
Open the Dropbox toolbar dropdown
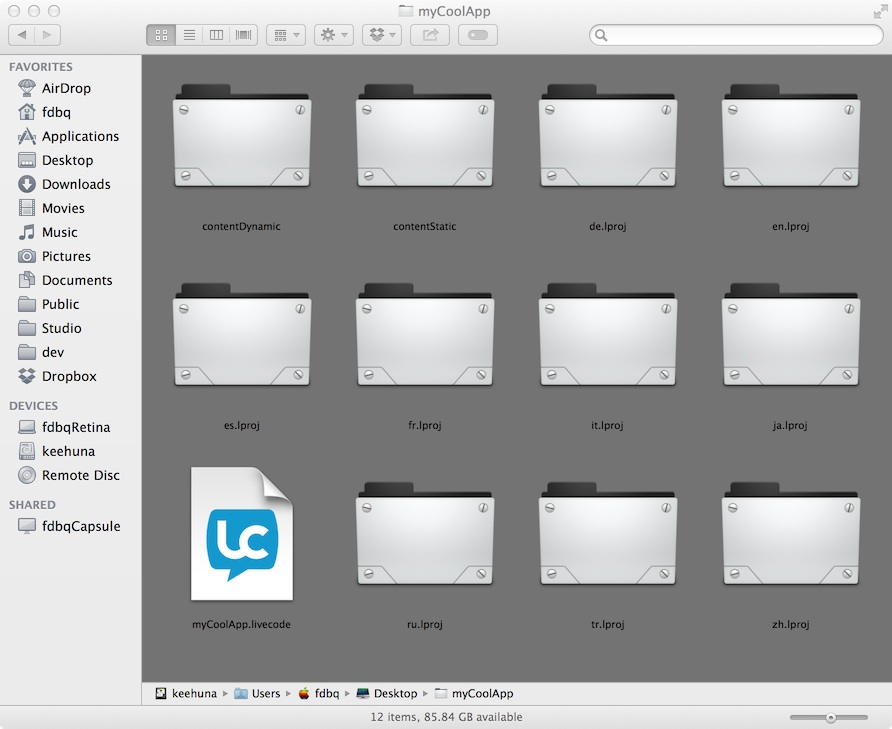coord(381,35)
